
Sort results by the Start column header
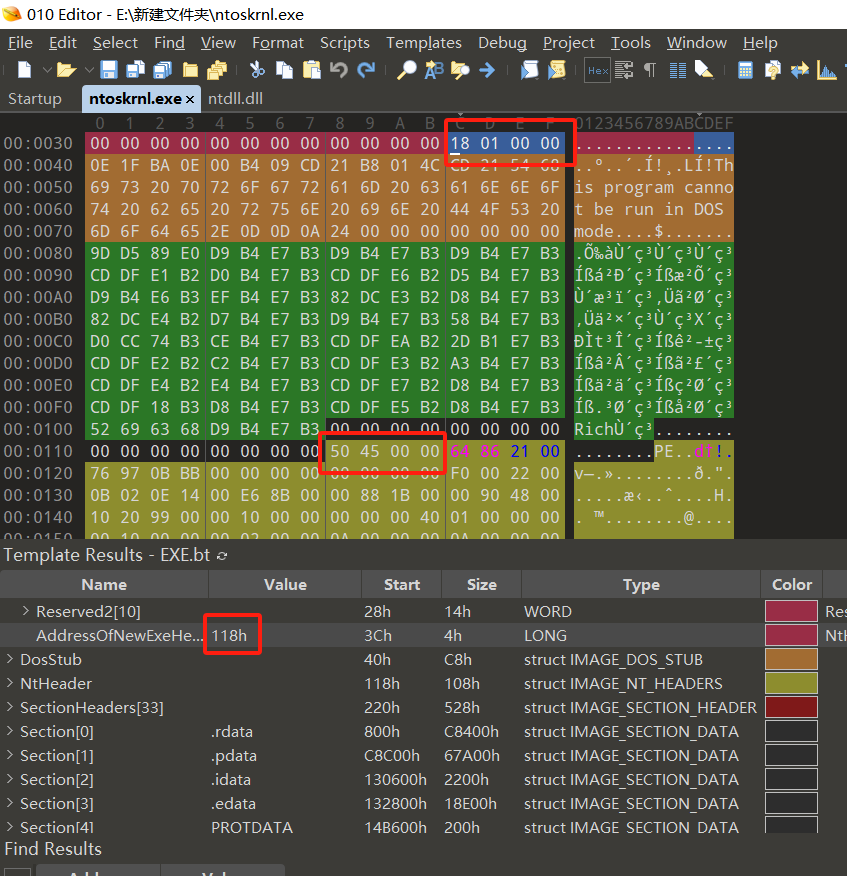[402, 584]
